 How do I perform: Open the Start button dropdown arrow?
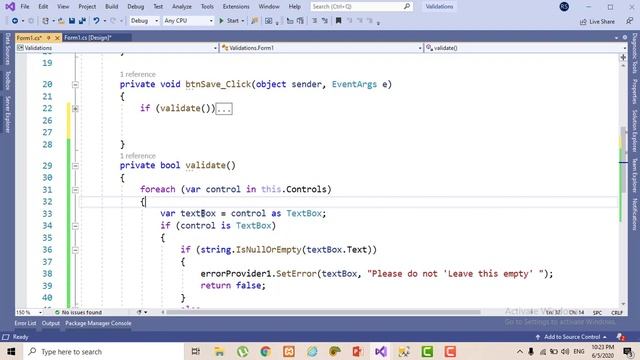[x=243, y=21]
